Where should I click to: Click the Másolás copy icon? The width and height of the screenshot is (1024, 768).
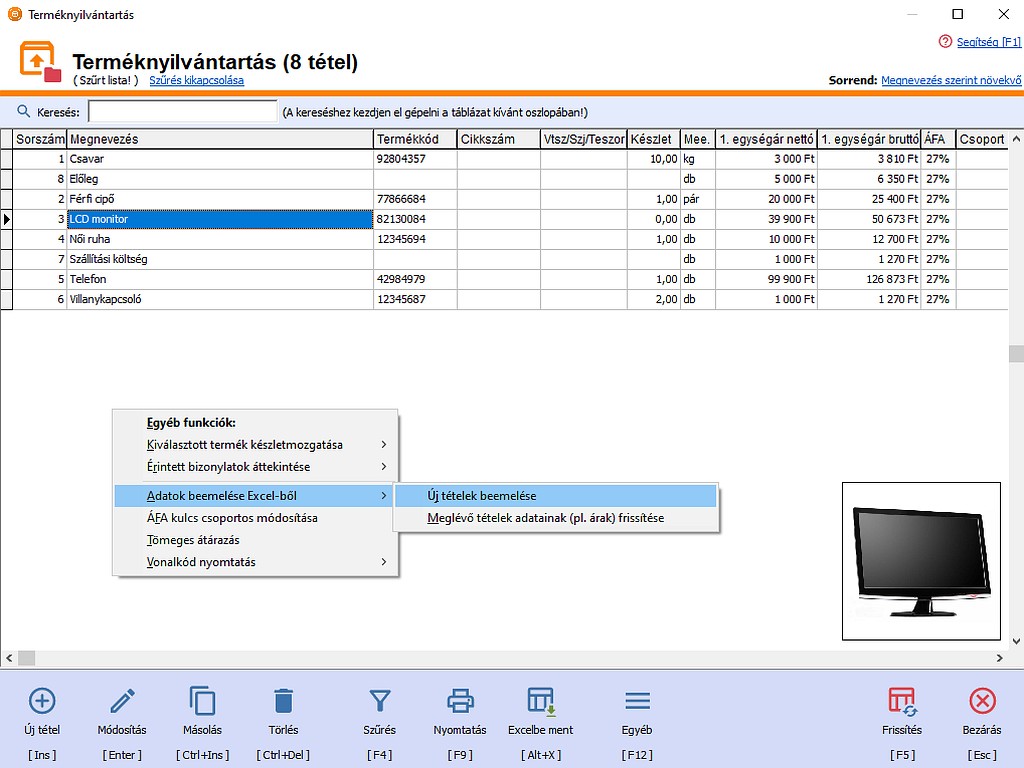pos(202,701)
